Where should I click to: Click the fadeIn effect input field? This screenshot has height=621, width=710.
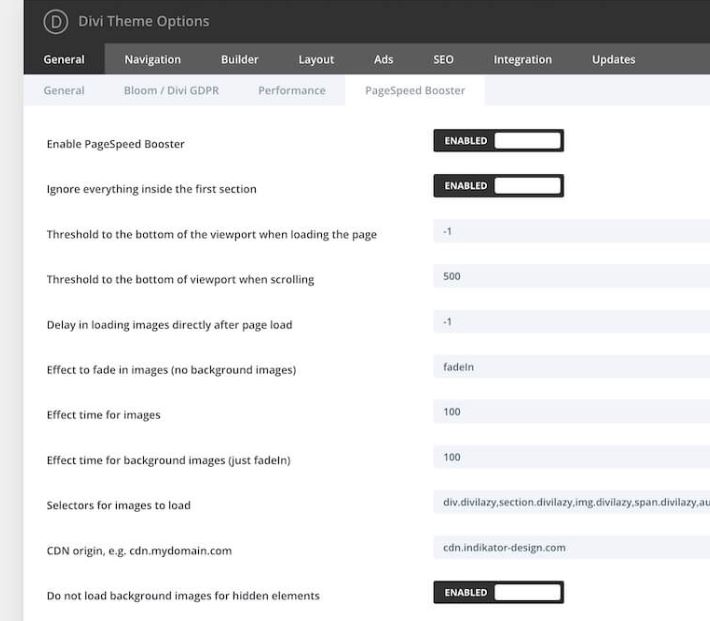[x=571, y=367]
